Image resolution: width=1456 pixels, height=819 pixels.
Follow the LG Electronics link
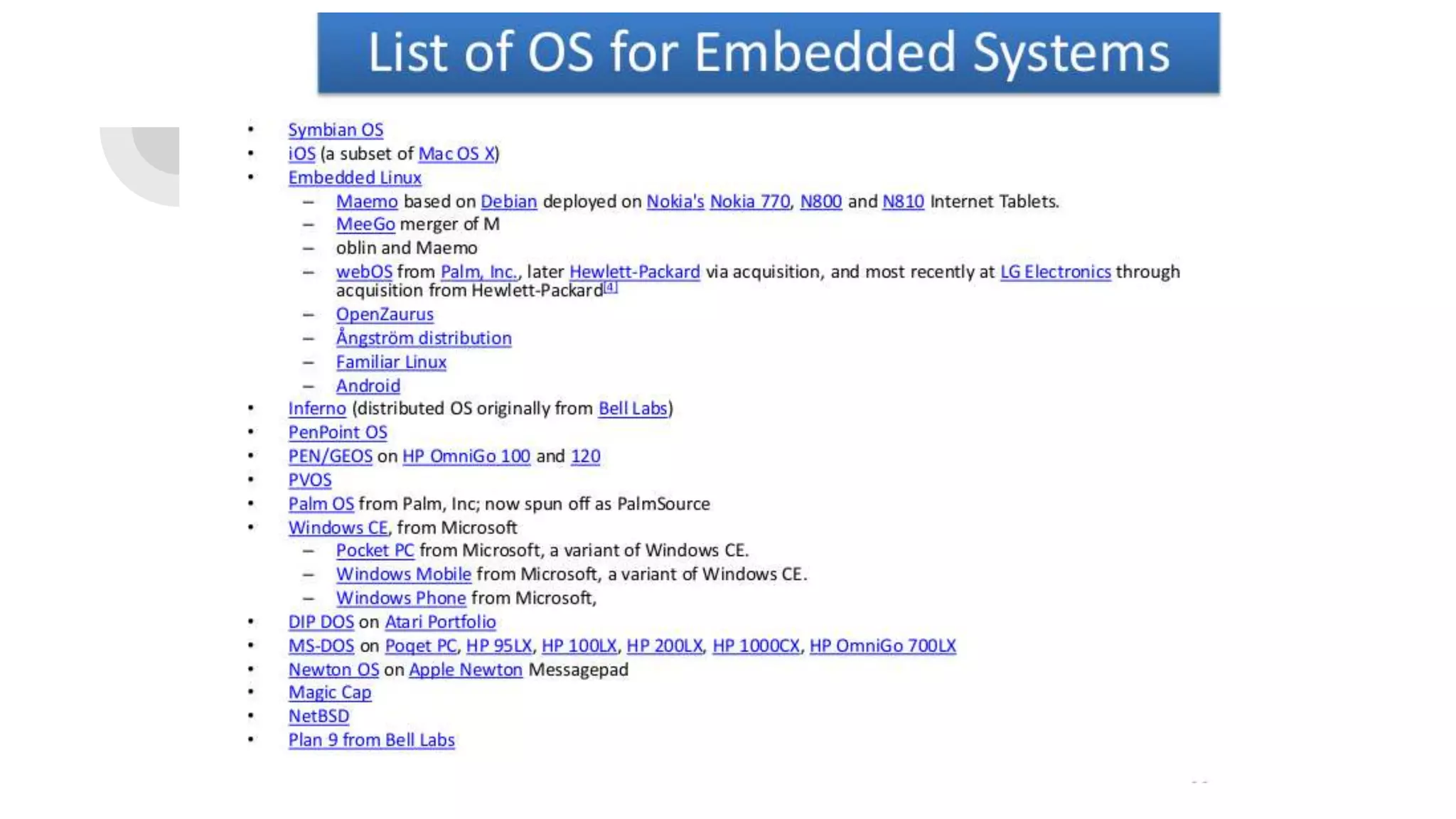[x=1055, y=272]
